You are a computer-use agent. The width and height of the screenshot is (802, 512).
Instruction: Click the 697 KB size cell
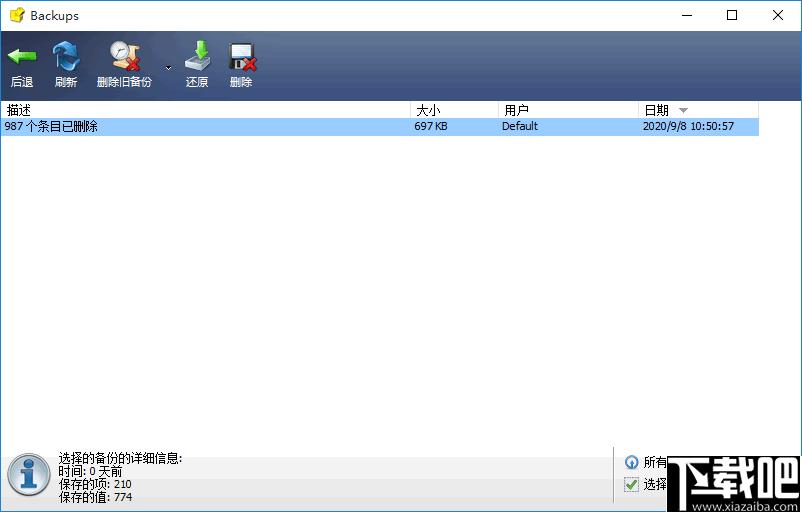[x=431, y=126]
